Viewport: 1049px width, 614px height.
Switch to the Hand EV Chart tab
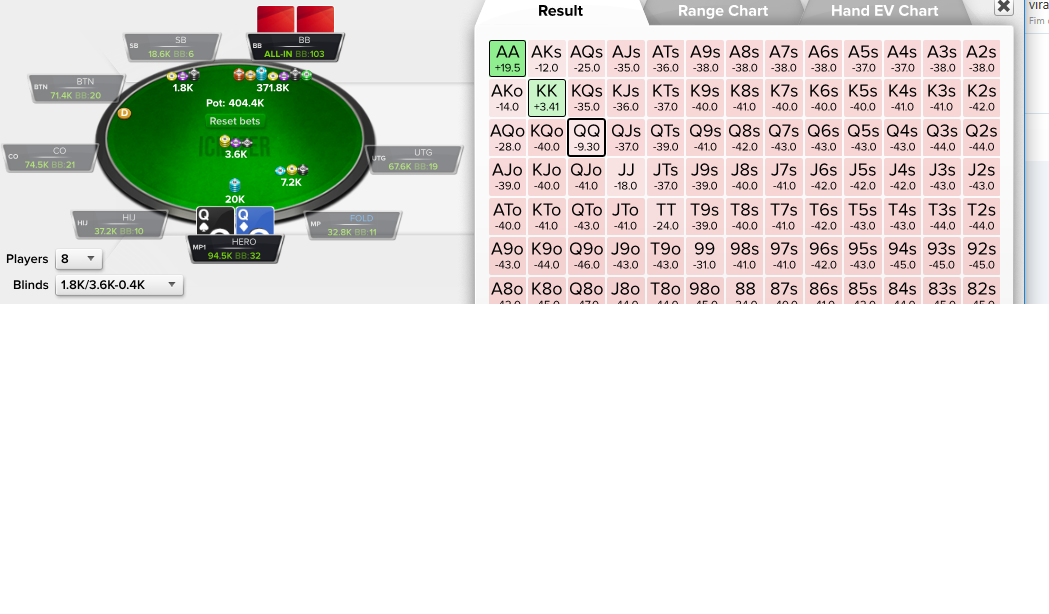click(x=884, y=11)
